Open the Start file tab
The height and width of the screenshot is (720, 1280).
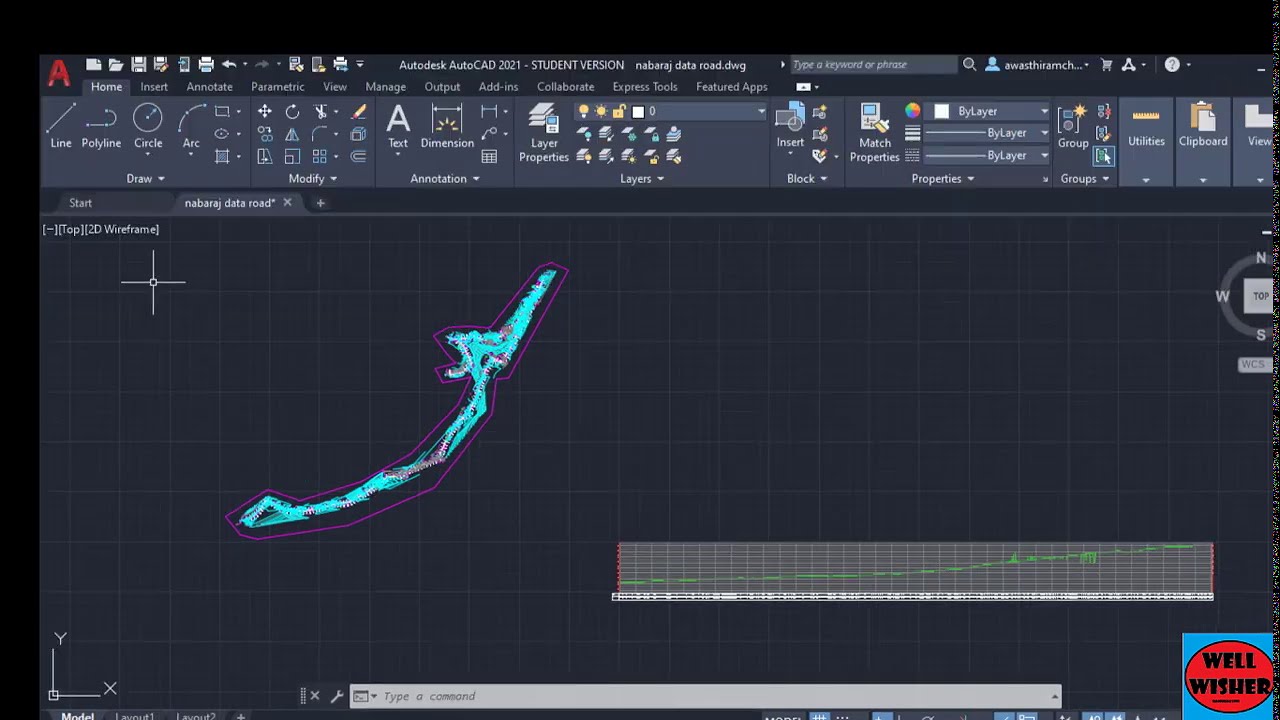(x=80, y=203)
